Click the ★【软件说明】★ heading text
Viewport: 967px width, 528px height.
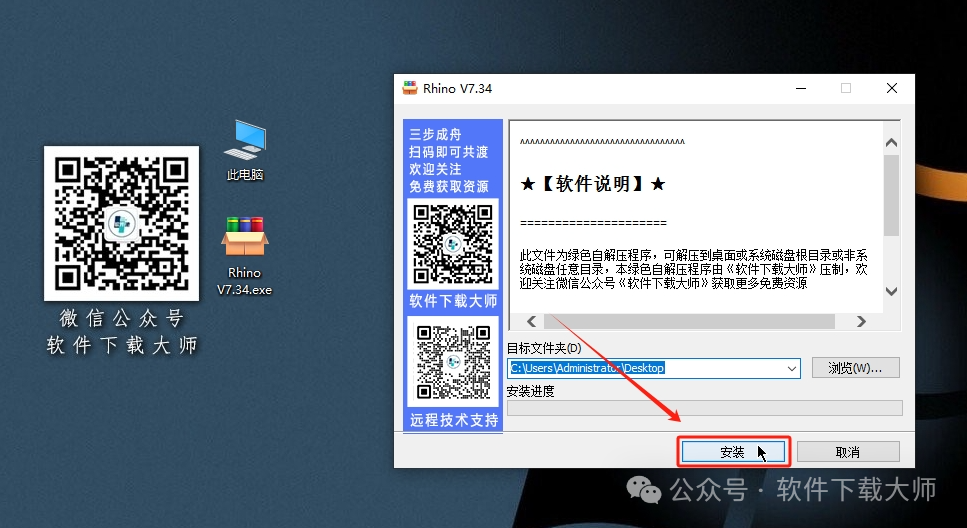coord(593,184)
